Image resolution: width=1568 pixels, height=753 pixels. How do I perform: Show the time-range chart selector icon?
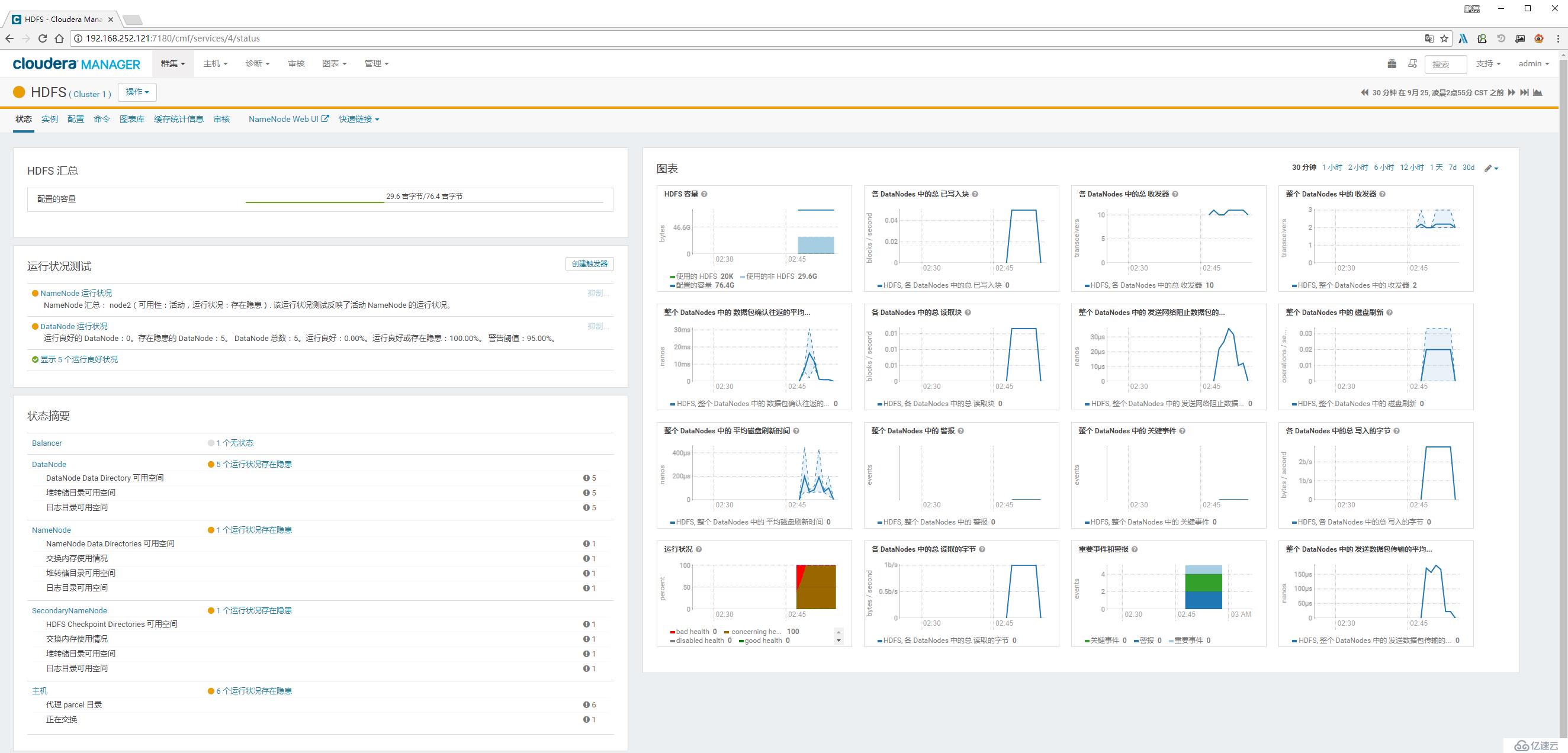click(x=1538, y=92)
